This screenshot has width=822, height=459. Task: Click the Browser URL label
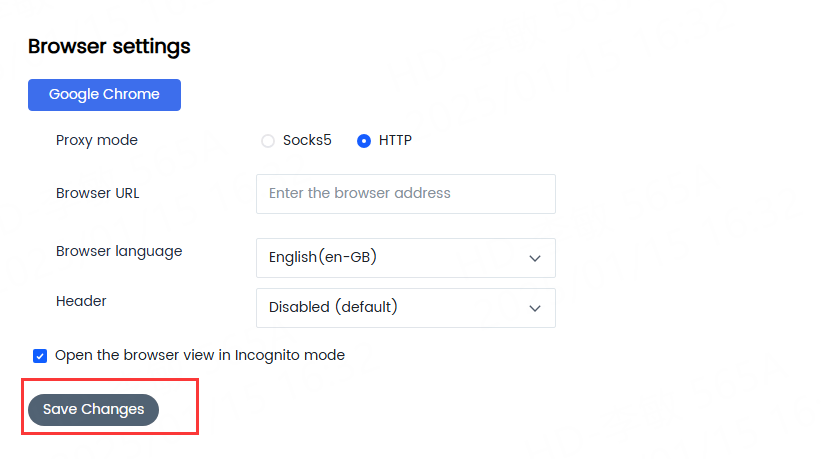pyautogui.click(x=98, y=193)
